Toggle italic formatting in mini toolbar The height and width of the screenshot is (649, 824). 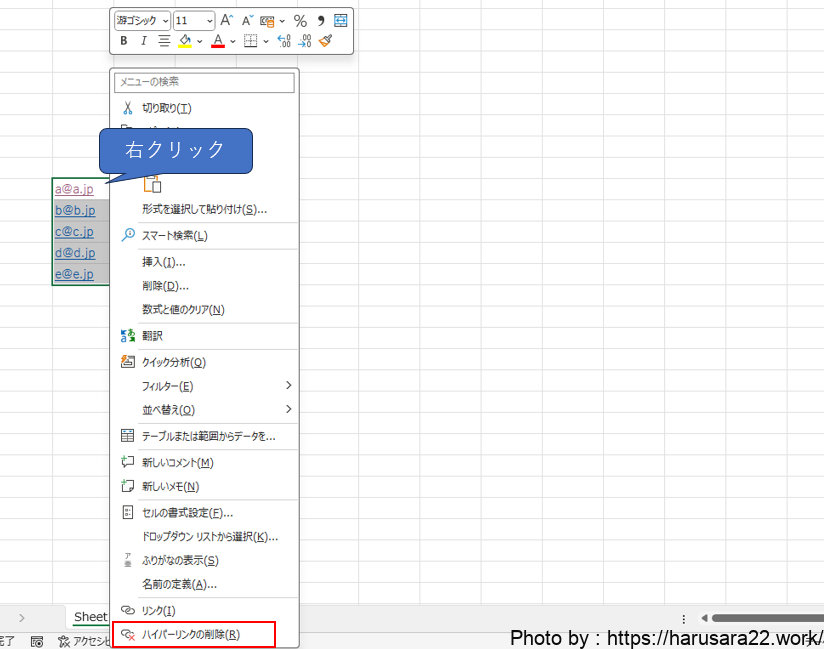pyautogui.click(x=143, y=41)
